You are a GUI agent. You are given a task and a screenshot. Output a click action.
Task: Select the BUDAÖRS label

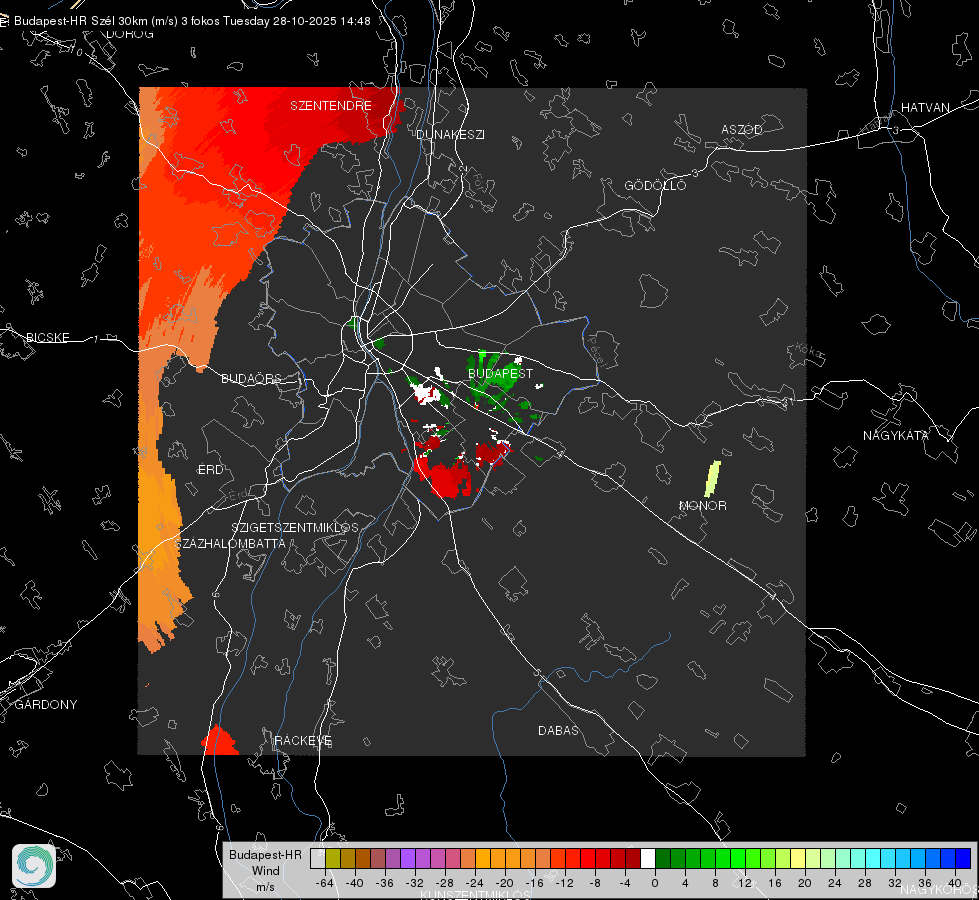251,378
